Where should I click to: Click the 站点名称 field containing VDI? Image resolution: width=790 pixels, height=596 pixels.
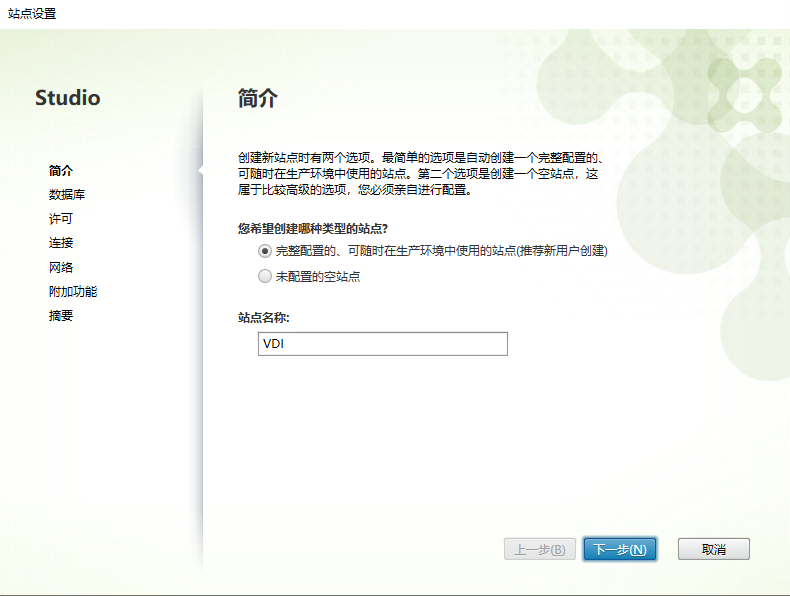[382, 344]
